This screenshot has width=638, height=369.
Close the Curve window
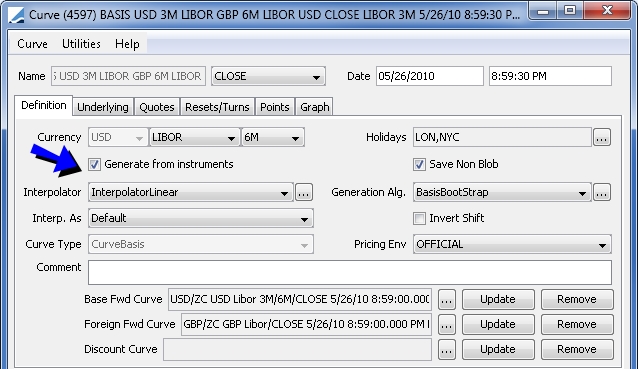pos(607,11)
